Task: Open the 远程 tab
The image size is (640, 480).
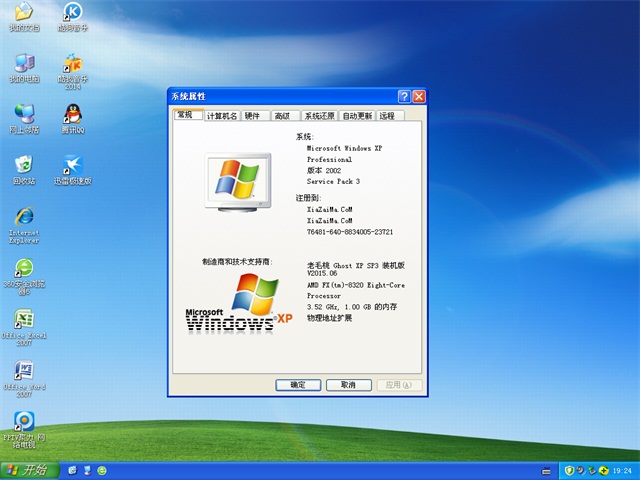Action: 387,116
